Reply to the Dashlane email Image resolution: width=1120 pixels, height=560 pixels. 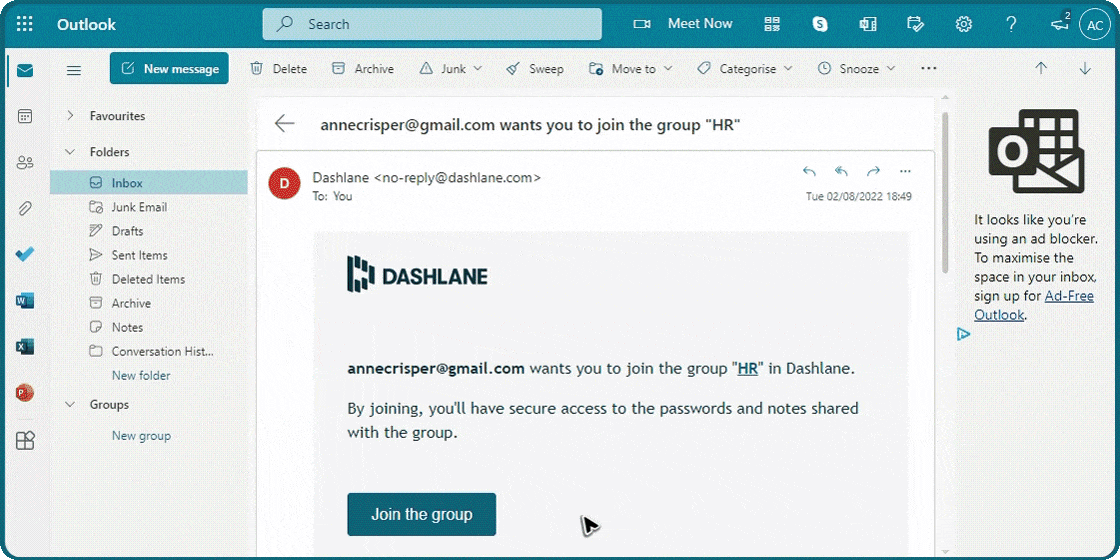pyautogui.click(x=809, y=171)
